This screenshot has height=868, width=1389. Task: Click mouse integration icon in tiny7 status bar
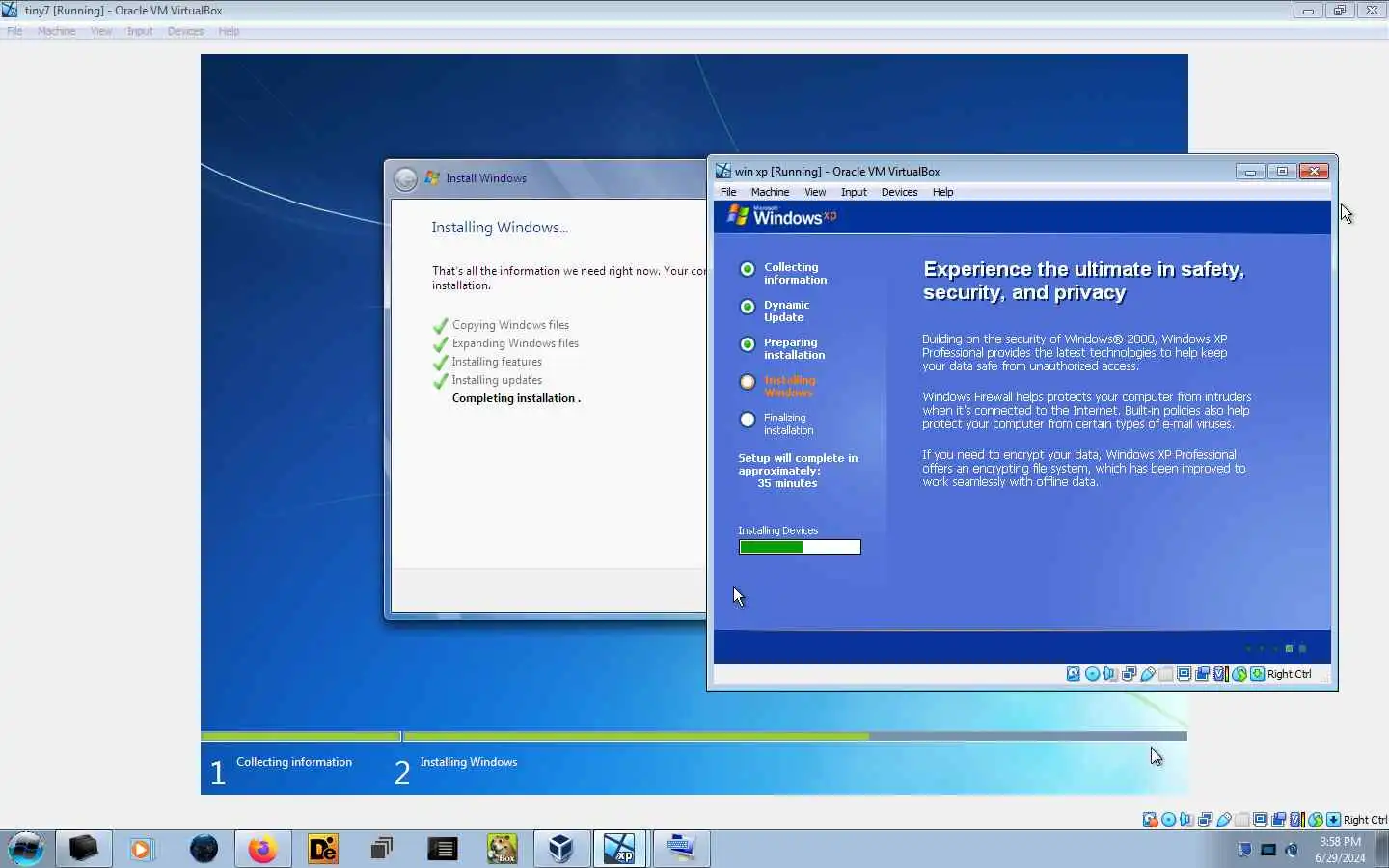pos(1316,820)
